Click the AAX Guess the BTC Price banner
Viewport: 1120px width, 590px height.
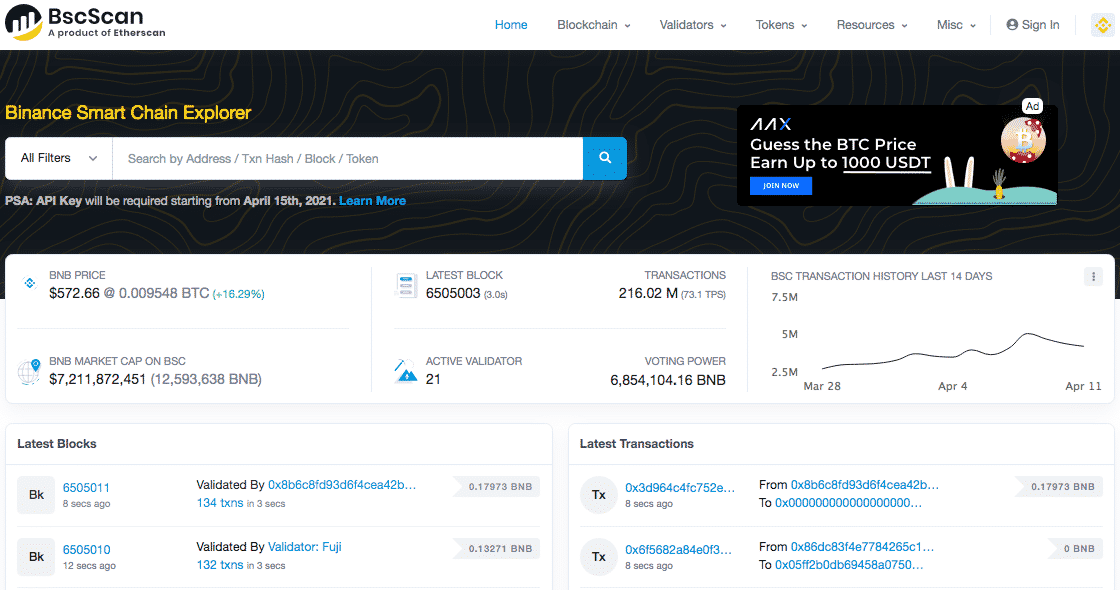[x=896, y=155]
